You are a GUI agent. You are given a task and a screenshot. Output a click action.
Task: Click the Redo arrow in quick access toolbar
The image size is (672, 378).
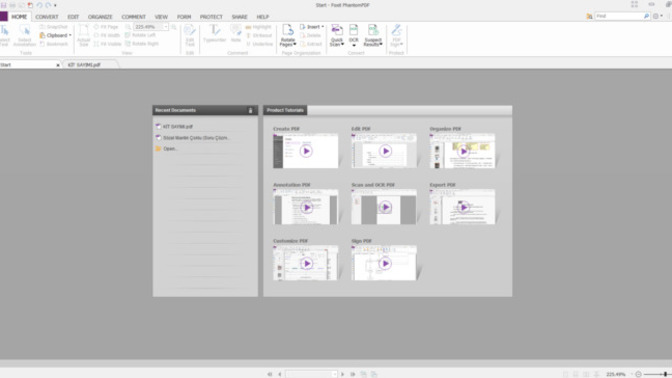tap(48, 5)
